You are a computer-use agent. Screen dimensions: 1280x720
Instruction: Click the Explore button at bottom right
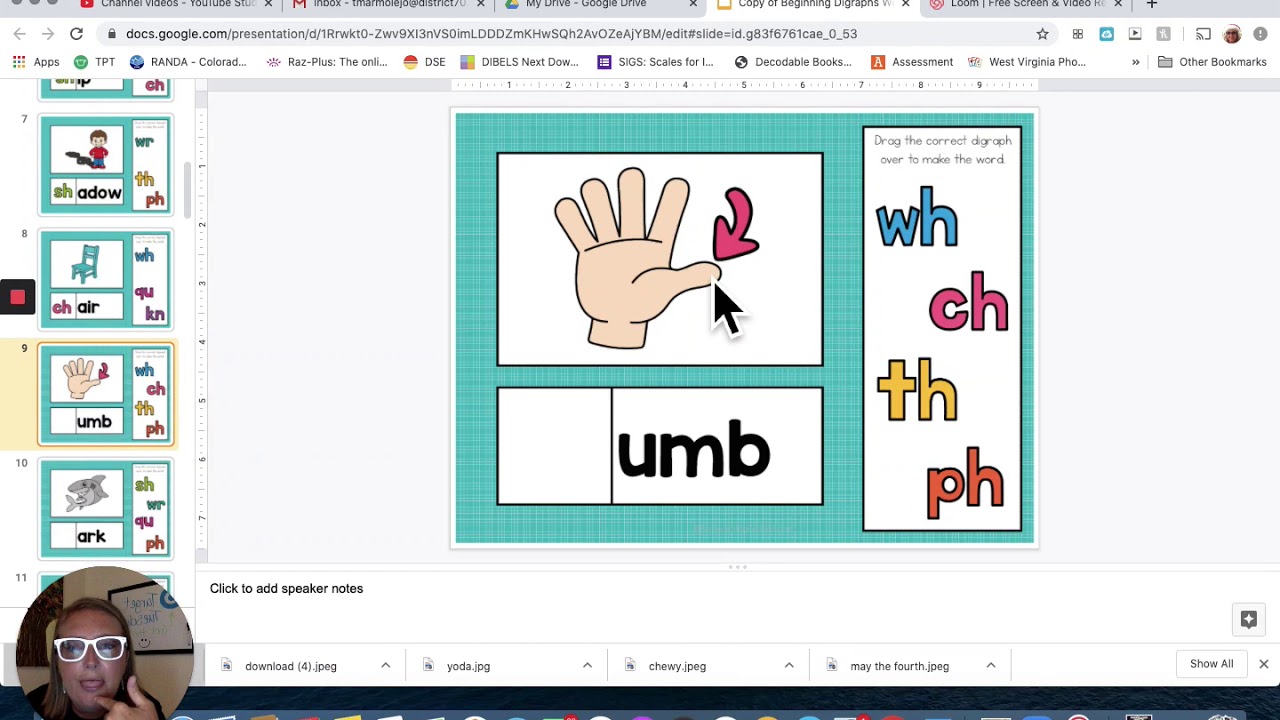coord(1249,619)
